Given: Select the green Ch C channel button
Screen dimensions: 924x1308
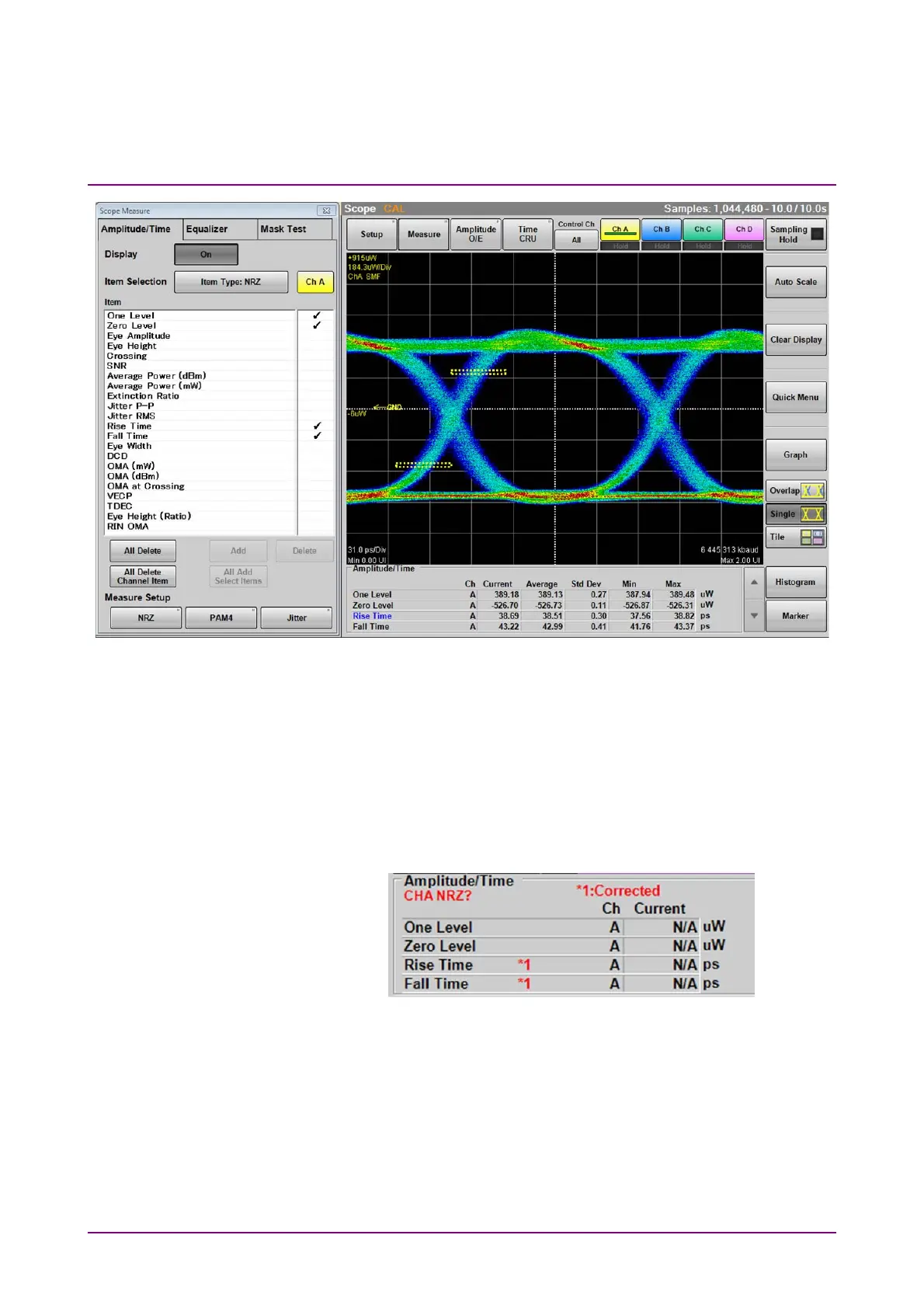Looking at the screenshot, I should coord(703,230).
